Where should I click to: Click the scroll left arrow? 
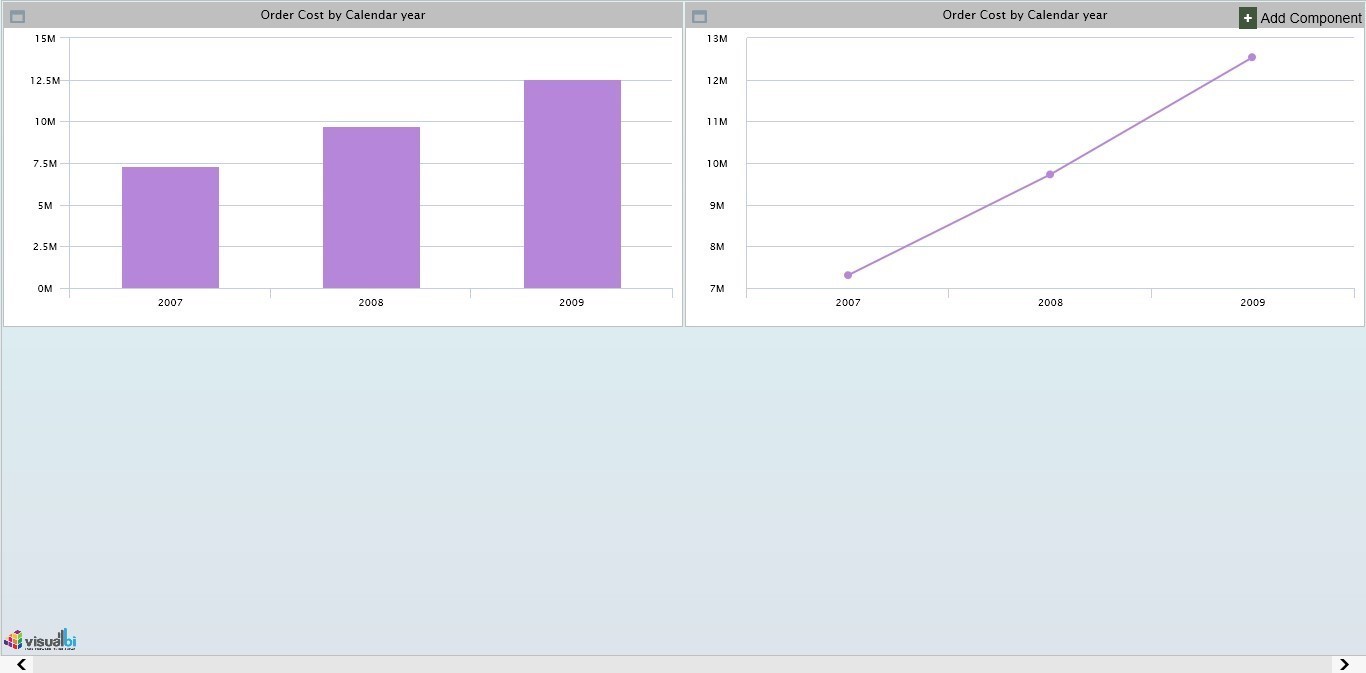coord(21,665)
